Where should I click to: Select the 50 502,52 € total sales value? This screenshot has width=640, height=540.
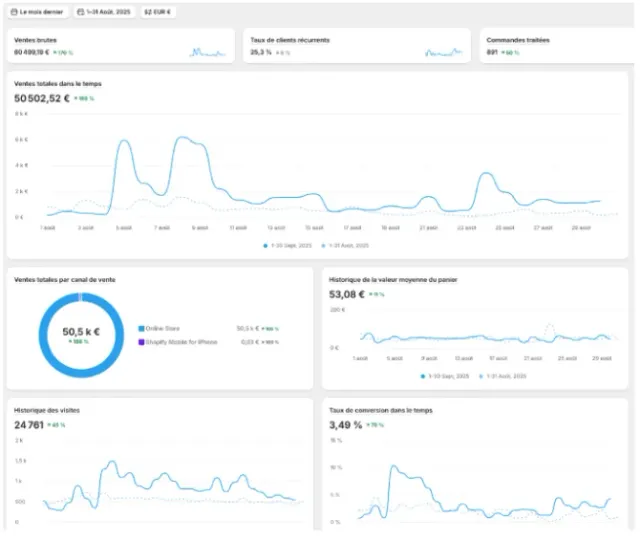click(42, 98)
